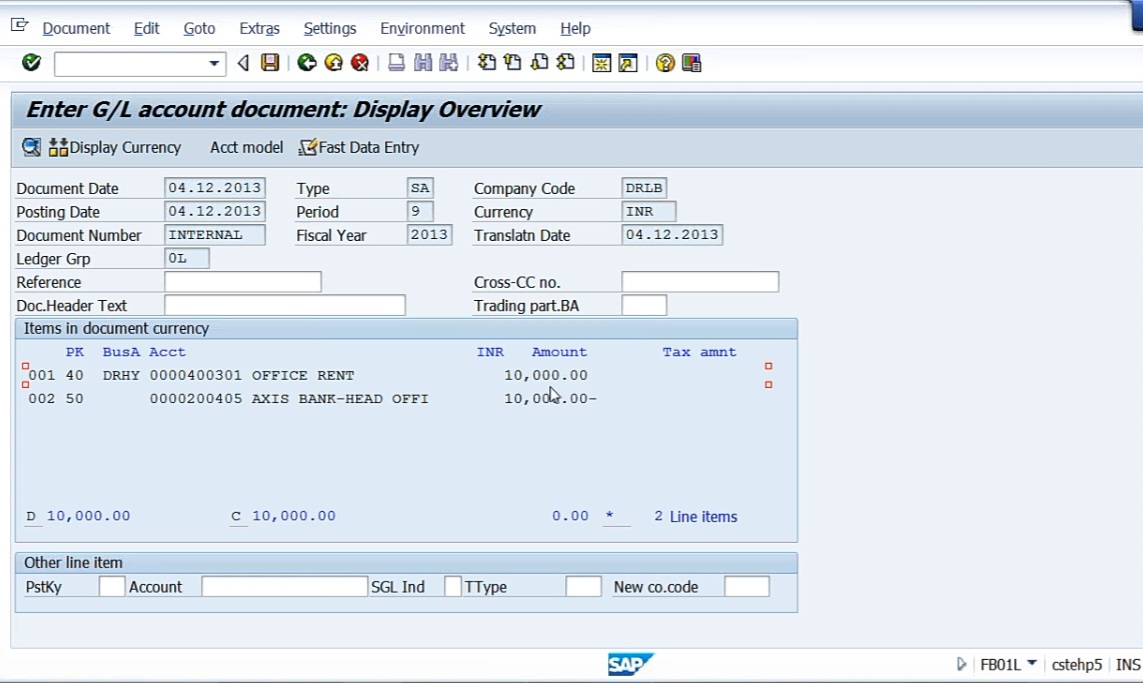Viewport: 1143px width, 683px height.
Task: Click the Ledger Grp field 0L
Action: coord(187,258)
